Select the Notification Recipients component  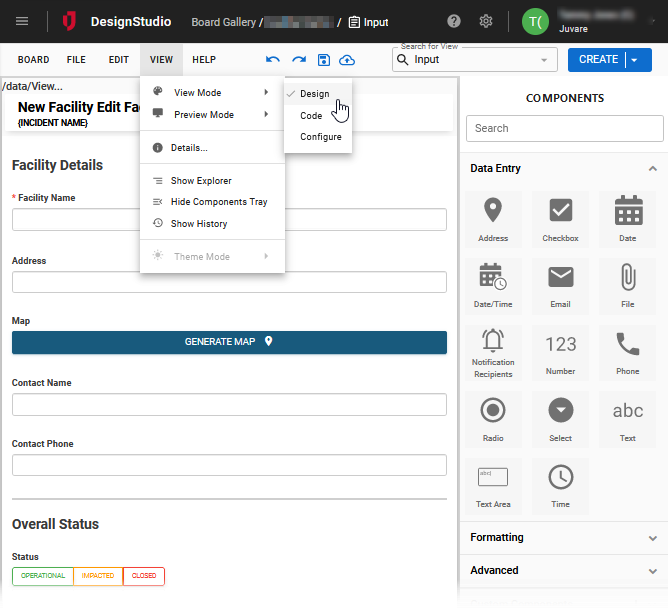click(x=493, y=352)
